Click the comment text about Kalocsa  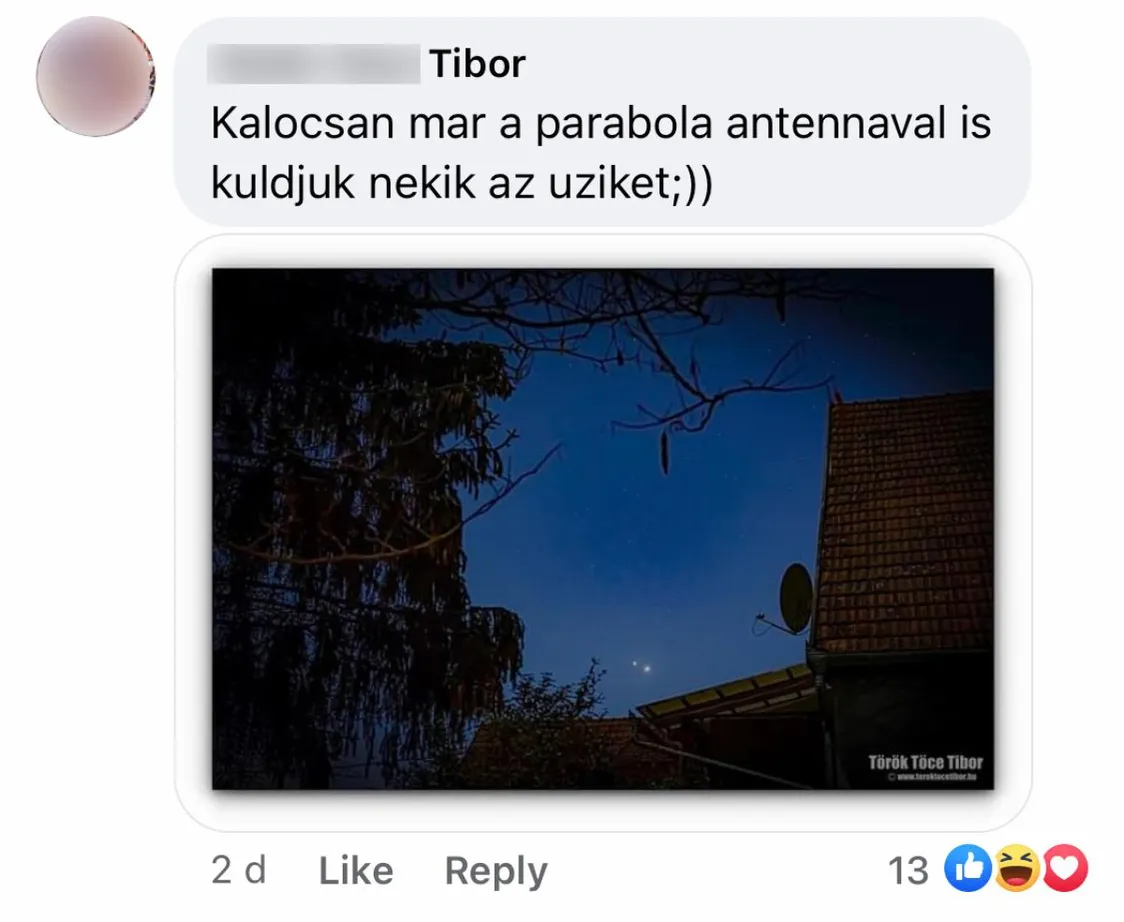(601, 153)
